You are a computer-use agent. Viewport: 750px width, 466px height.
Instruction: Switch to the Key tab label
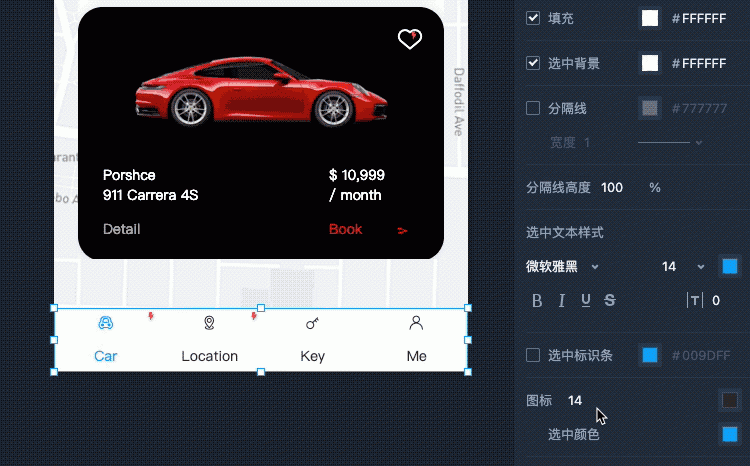click(x=313, y=356)
